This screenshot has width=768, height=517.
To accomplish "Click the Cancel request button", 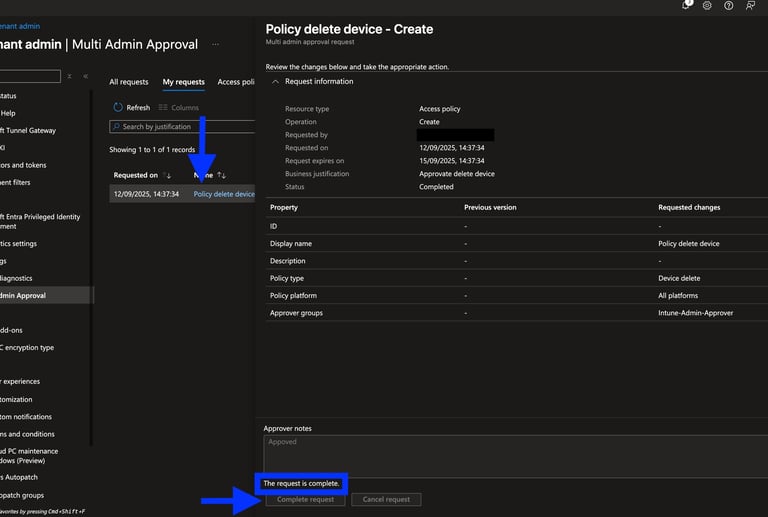I will click(387, 499).
